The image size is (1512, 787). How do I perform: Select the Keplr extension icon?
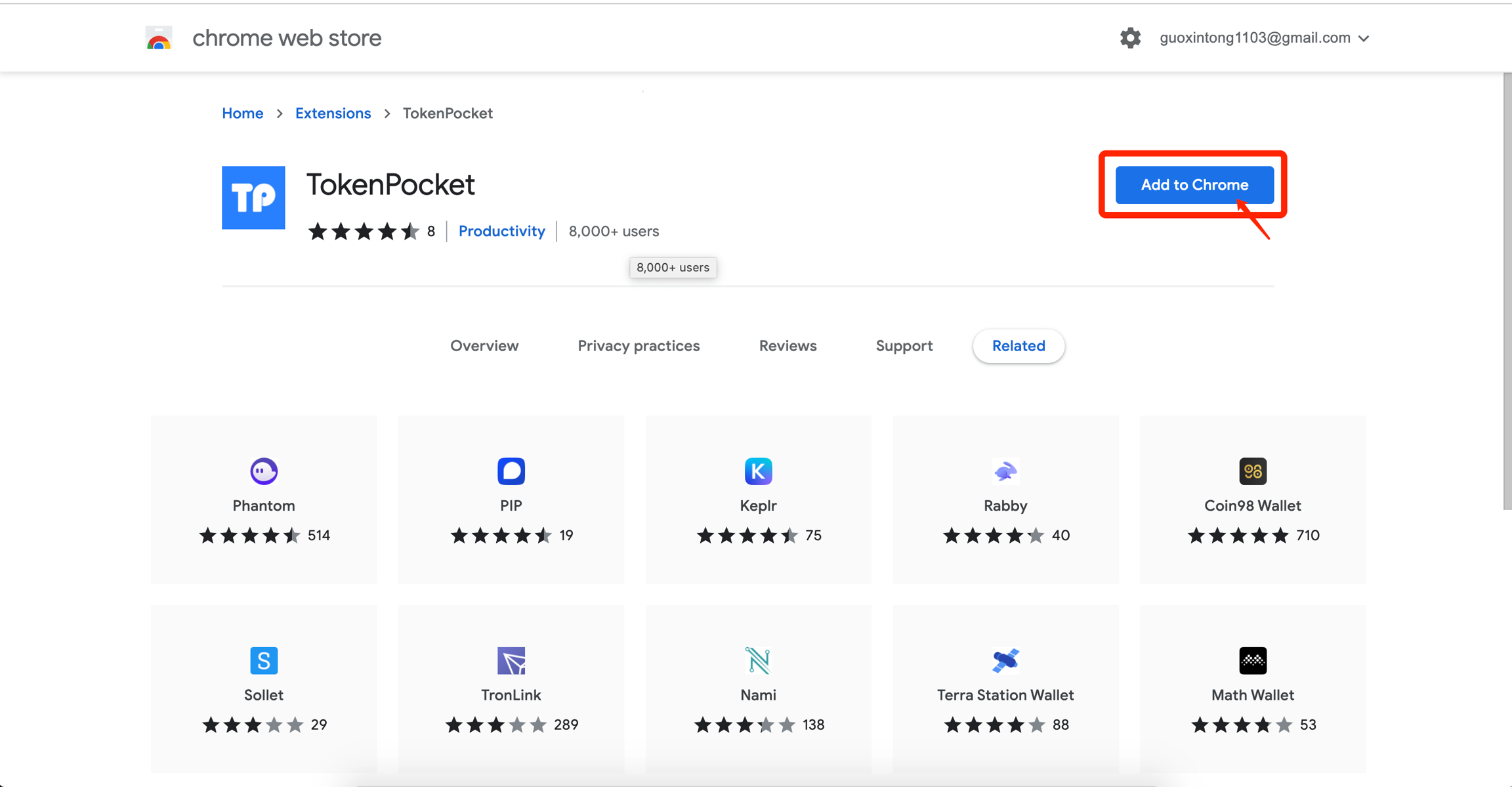pos(758,471)
